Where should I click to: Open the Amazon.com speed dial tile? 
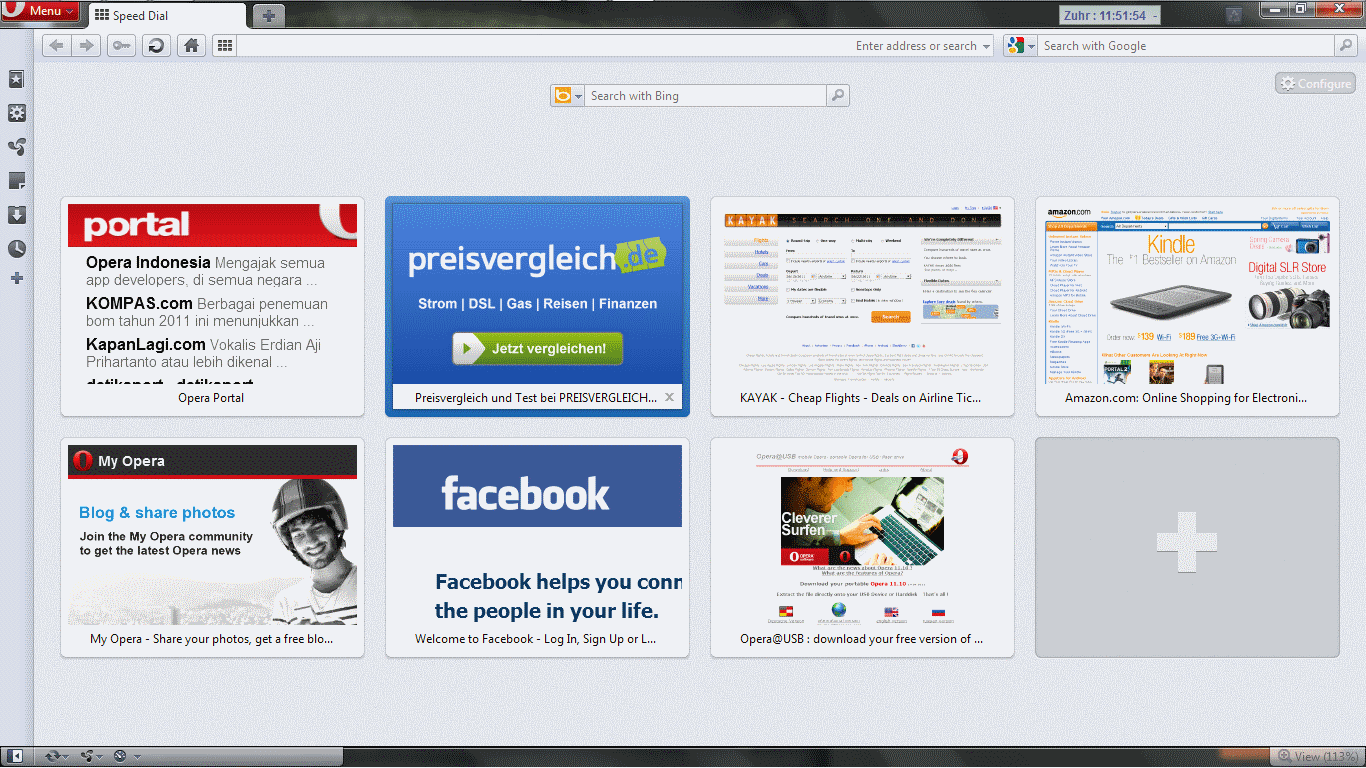tap(1187, 306)
